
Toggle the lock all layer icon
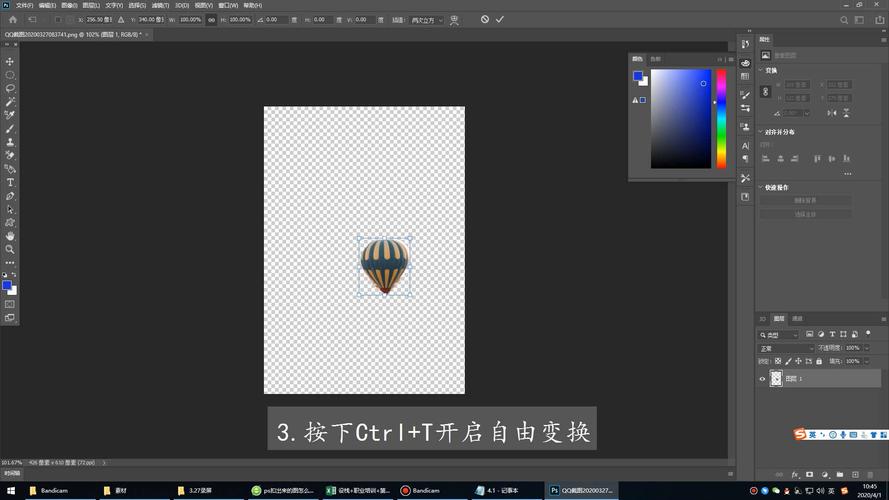pos(820,361)
